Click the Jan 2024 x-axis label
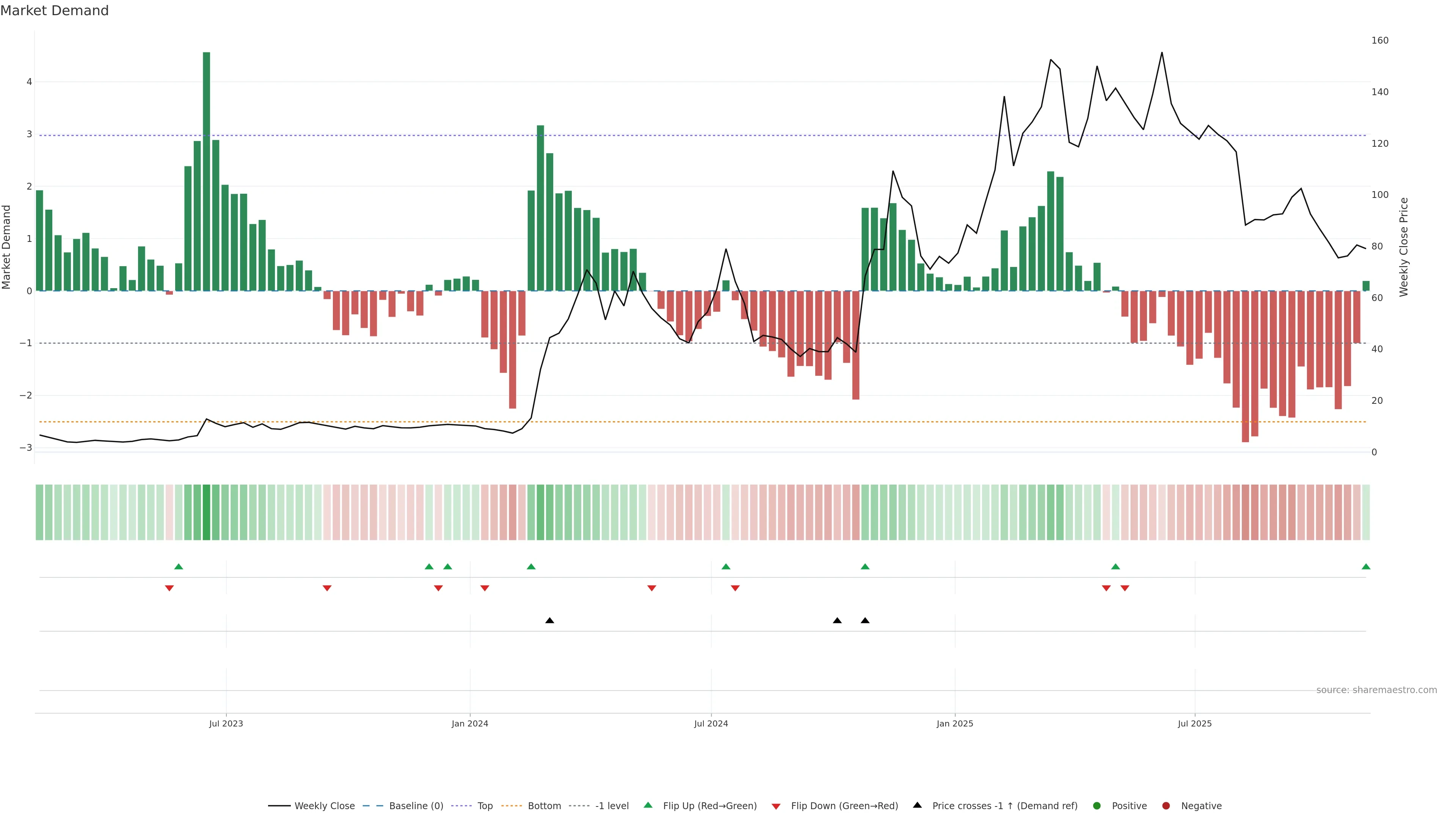 click(x=470, y=724)
